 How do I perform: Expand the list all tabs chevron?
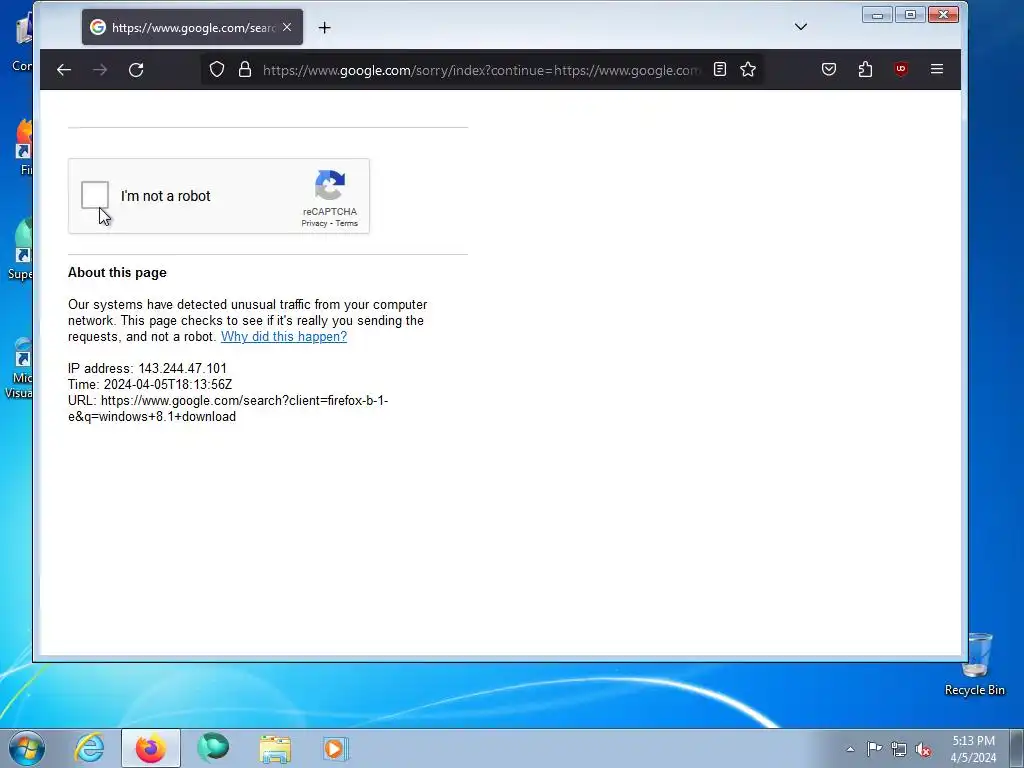(x=801, y=27)
